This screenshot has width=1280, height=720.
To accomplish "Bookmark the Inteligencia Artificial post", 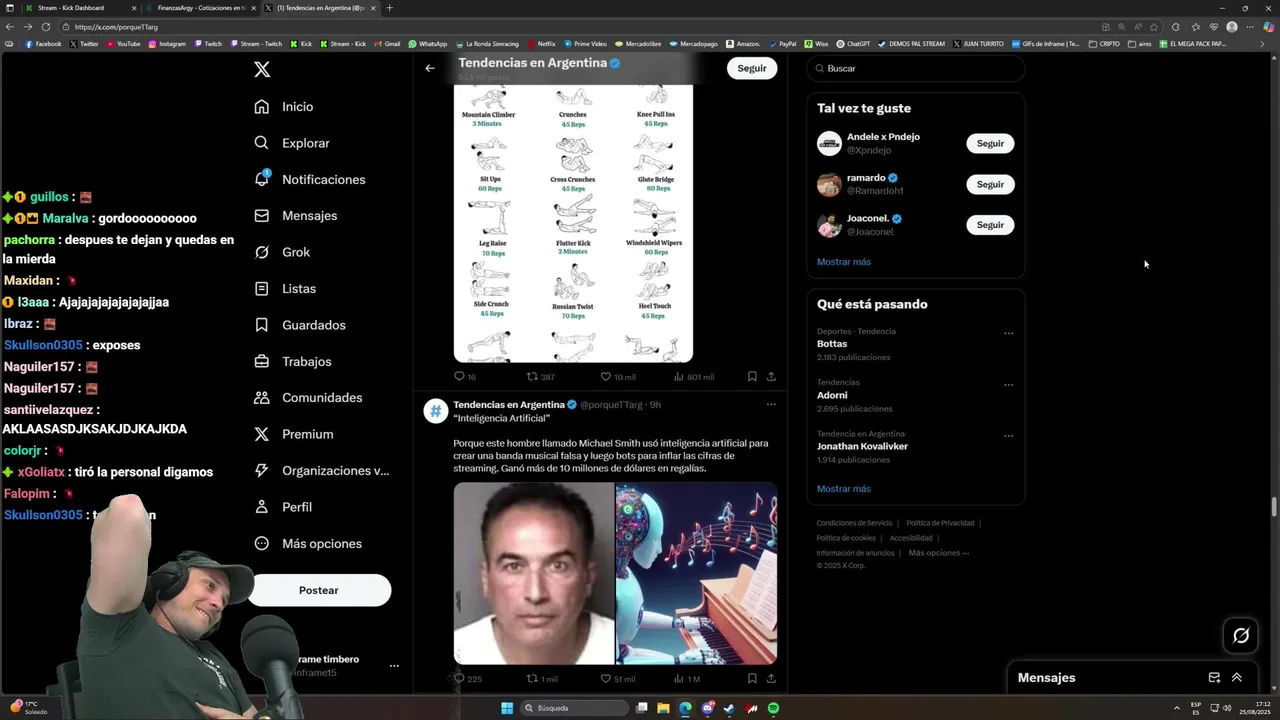I will 752,679.
